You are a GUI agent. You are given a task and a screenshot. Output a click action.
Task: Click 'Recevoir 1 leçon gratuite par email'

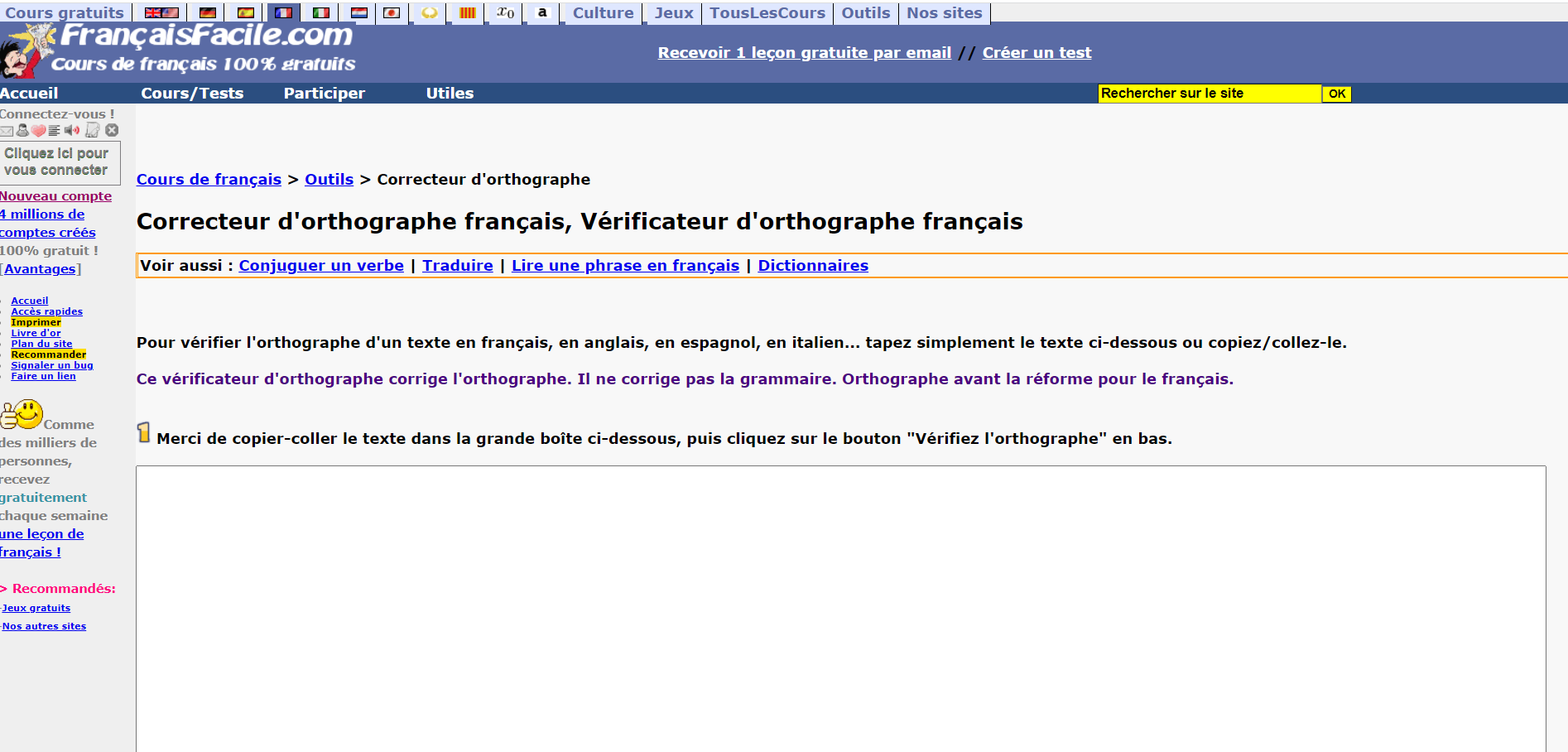(804, 53)
